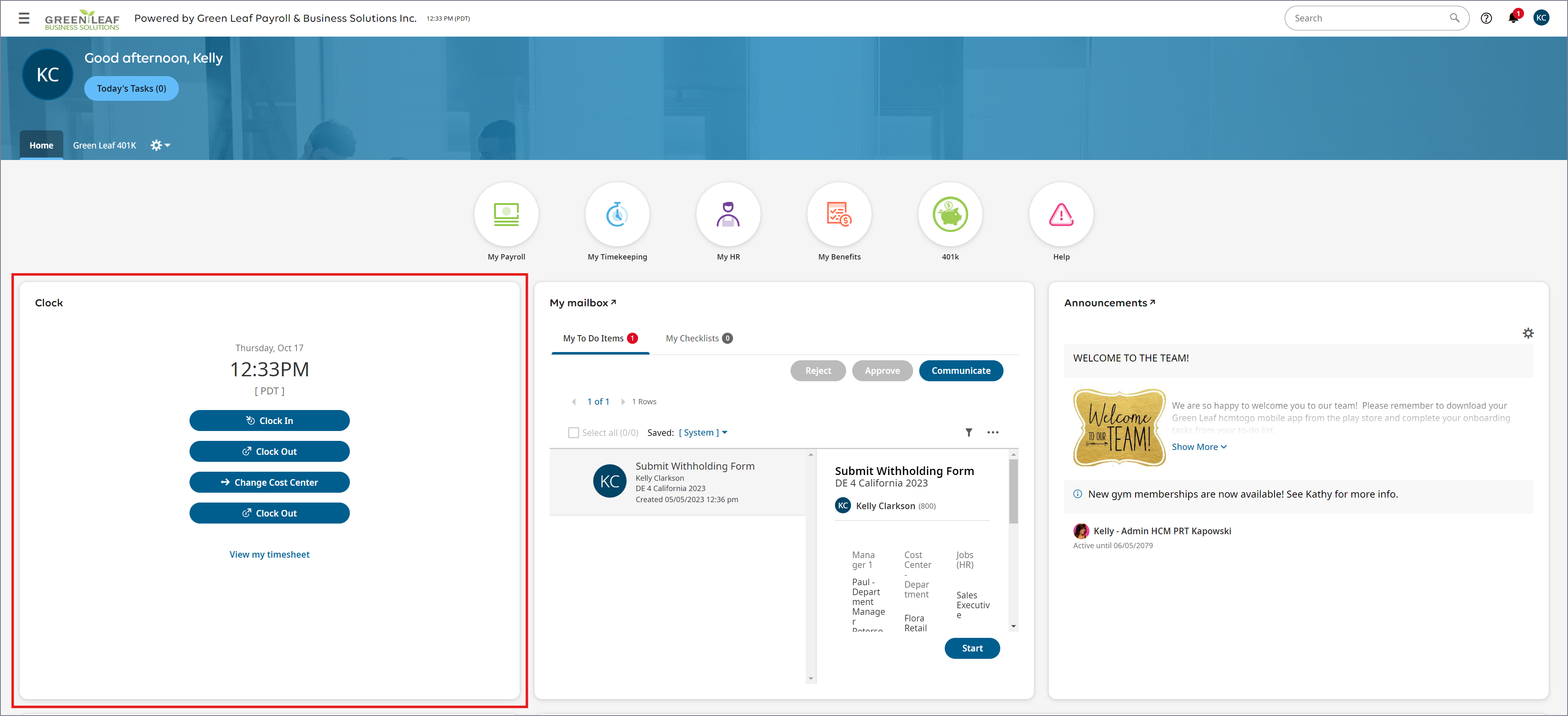The image size is (1568, 716).
Task: Open the My Benefits icon
Action: tap(839, 214)
